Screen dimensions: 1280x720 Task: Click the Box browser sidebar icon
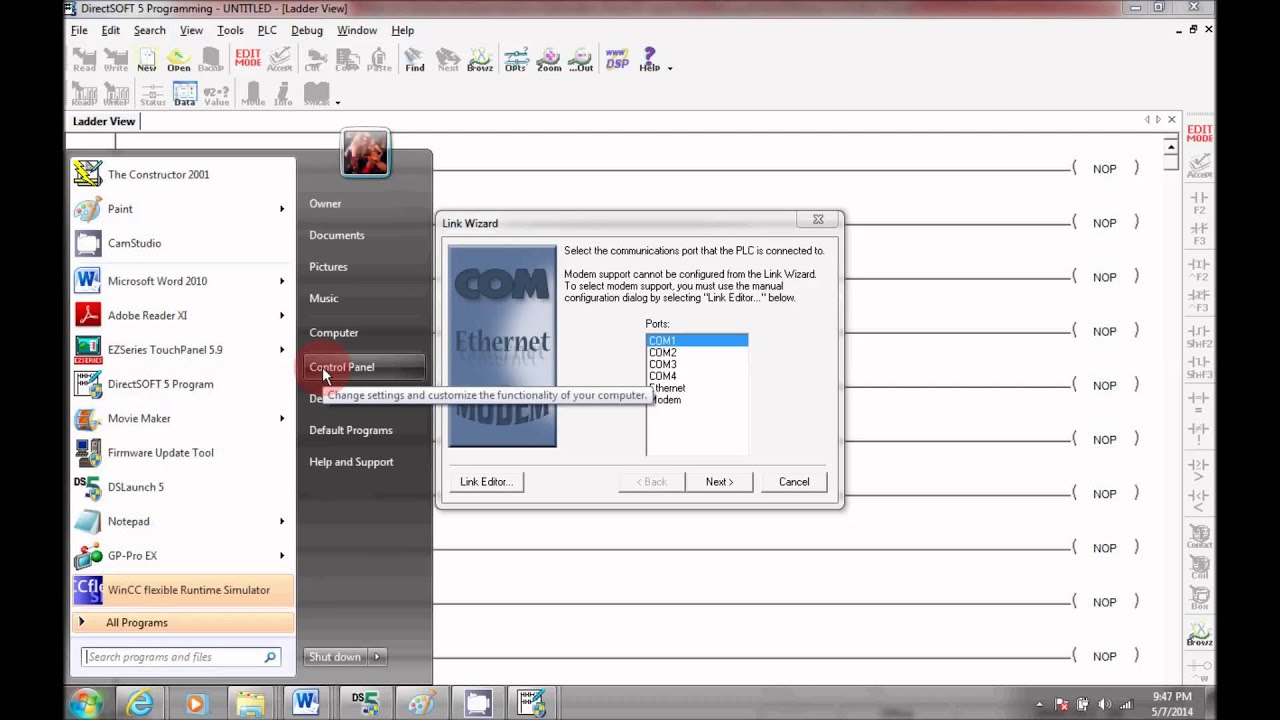pyautogui.click(x=1199, y=598)
